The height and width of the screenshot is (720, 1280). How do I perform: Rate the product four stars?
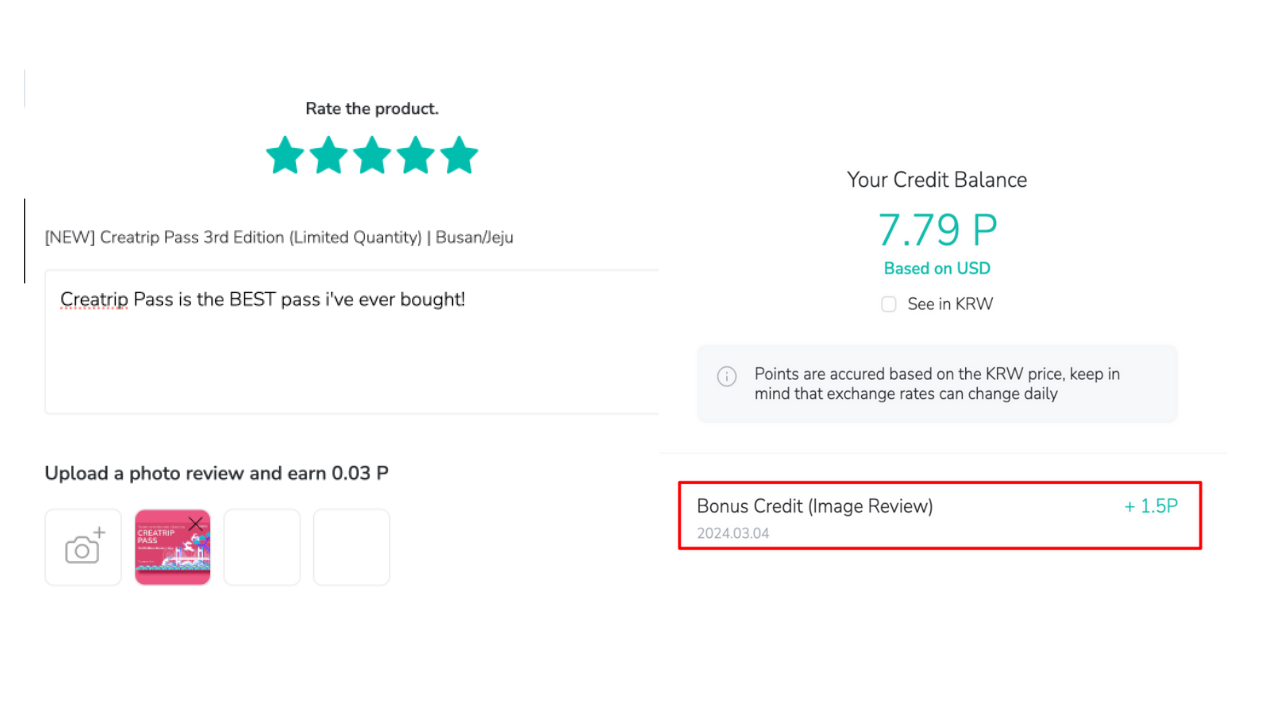416,155
